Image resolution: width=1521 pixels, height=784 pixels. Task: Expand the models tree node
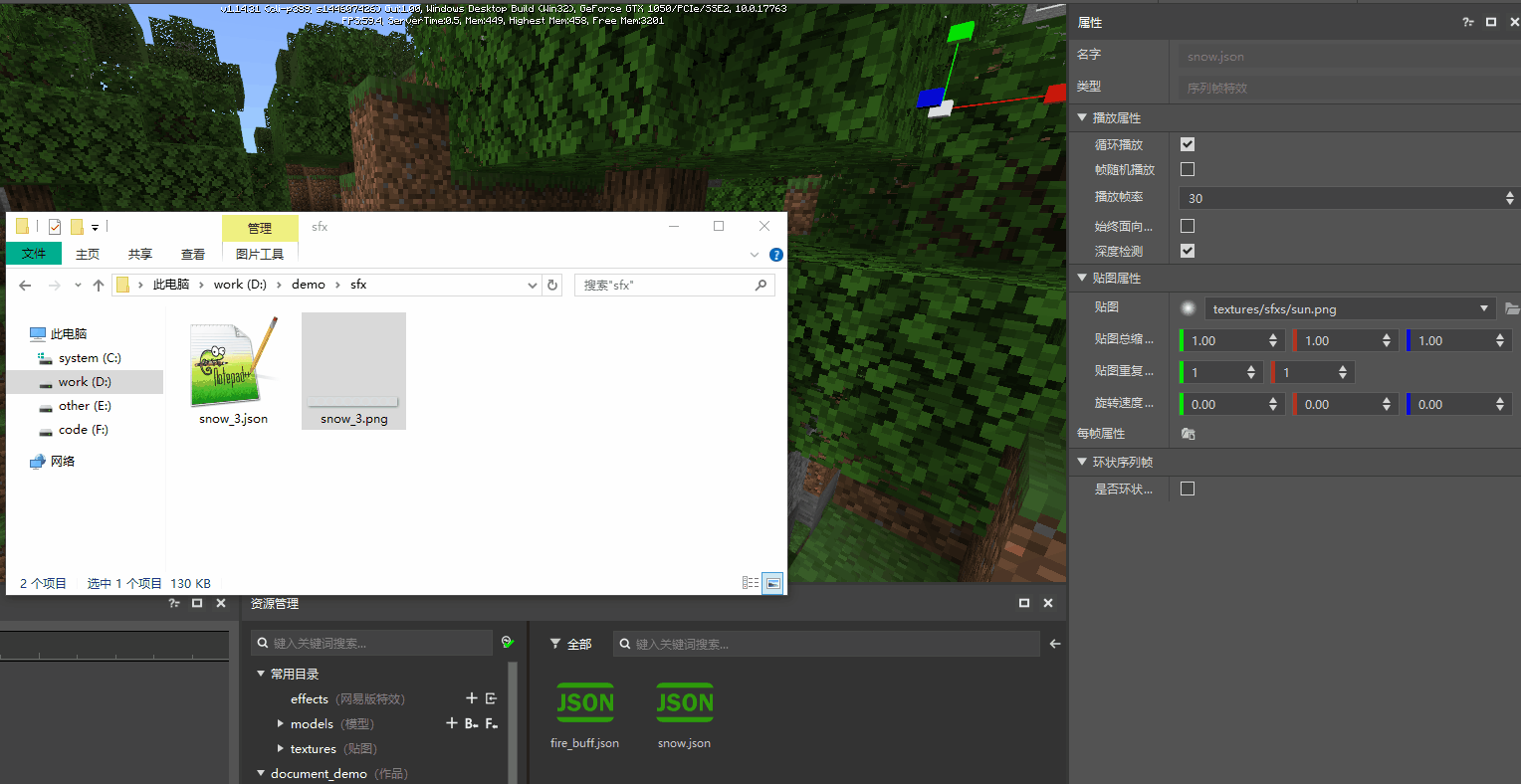[x=281, y=723]
